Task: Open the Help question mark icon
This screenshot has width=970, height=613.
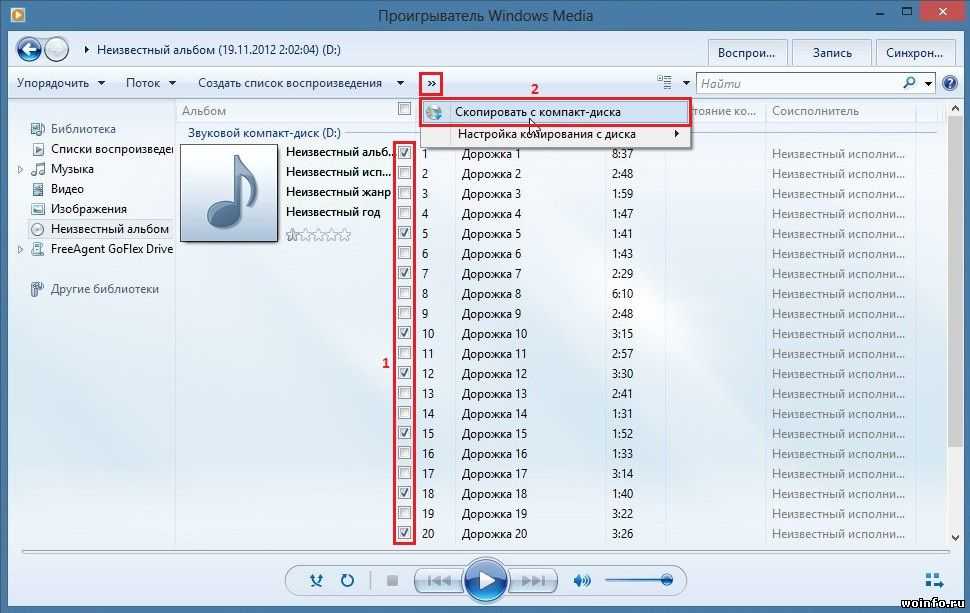Action: click(x=950, y=83)
